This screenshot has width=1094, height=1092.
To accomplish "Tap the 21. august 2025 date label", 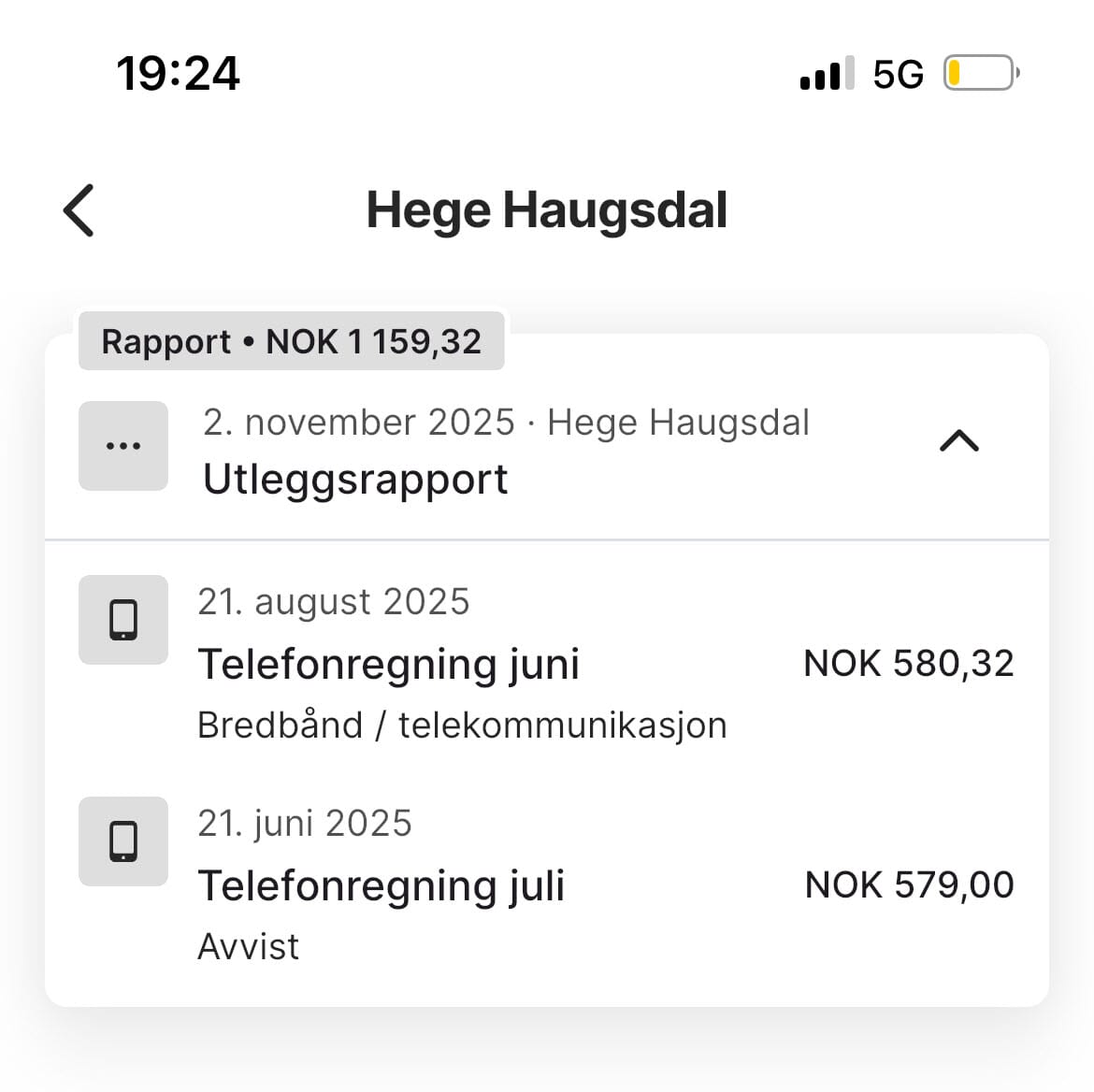I will click(334, 601).
